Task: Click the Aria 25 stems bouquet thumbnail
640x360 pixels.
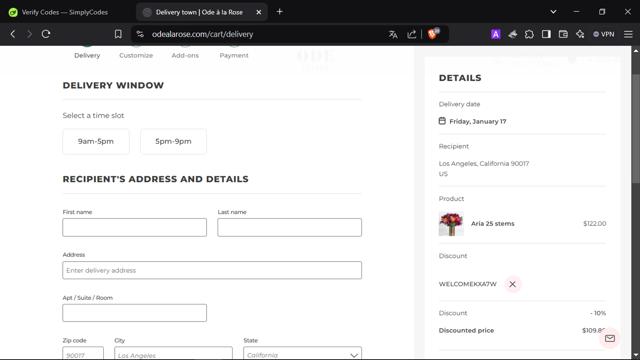Action: (451, 224)
